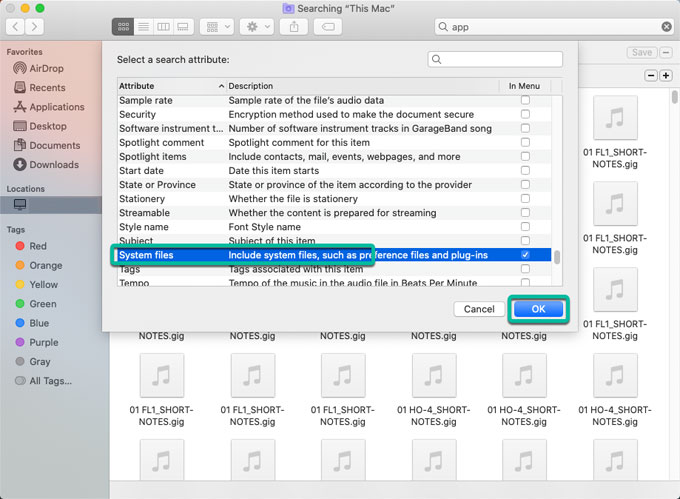This screenshot has width=680, height=499.
Task: Check the State or Province In Menu box
Action: (525, 185)
